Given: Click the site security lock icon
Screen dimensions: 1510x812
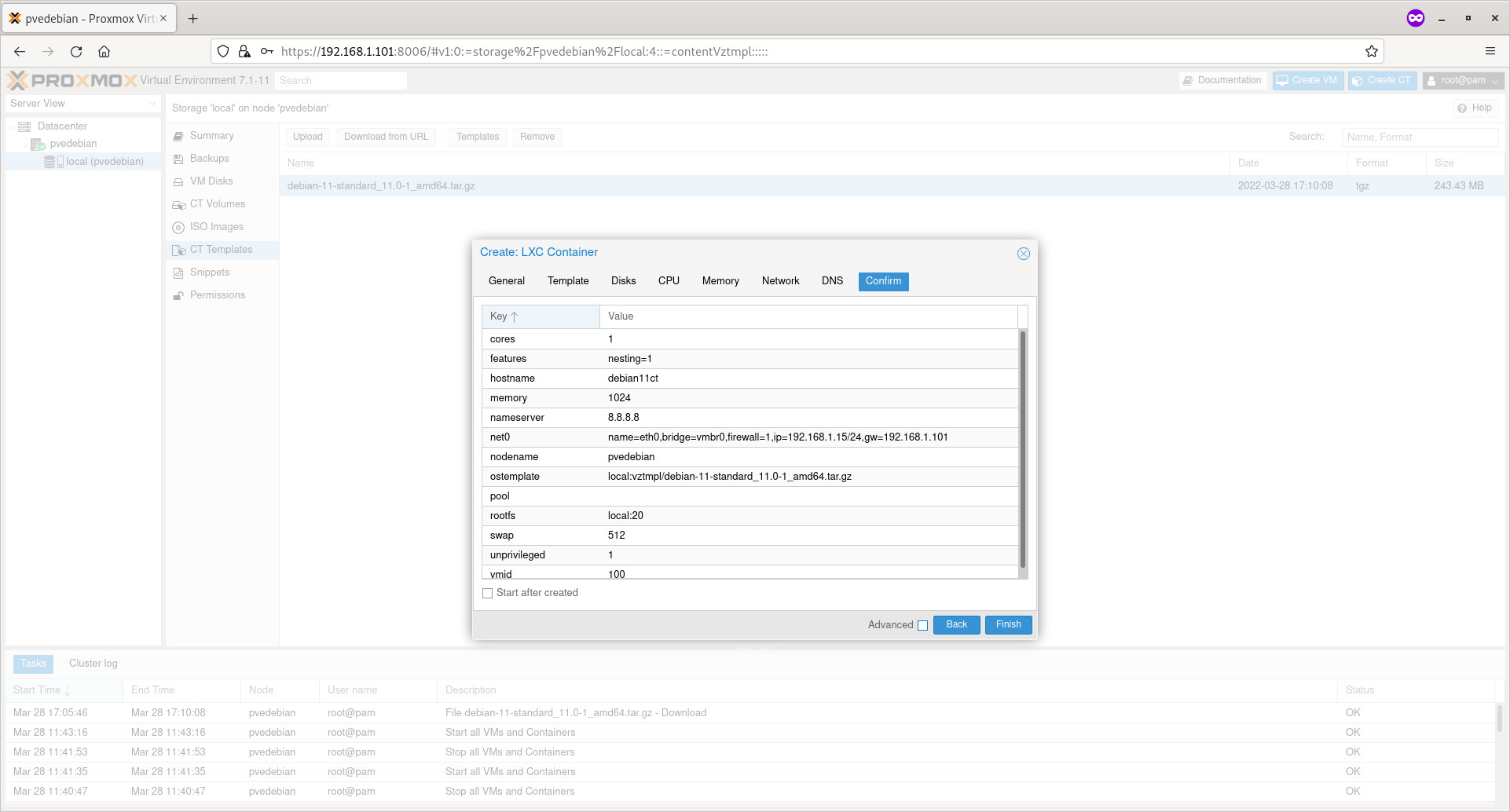Looking at the screenshot, I should coord(244,52).
